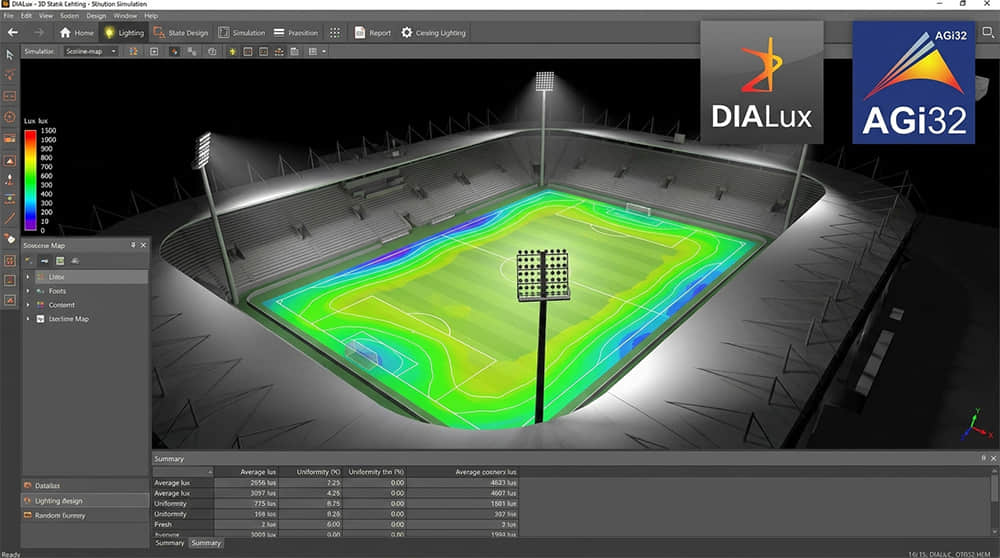Expand the Lintex tree node

(x=27, y=277)
